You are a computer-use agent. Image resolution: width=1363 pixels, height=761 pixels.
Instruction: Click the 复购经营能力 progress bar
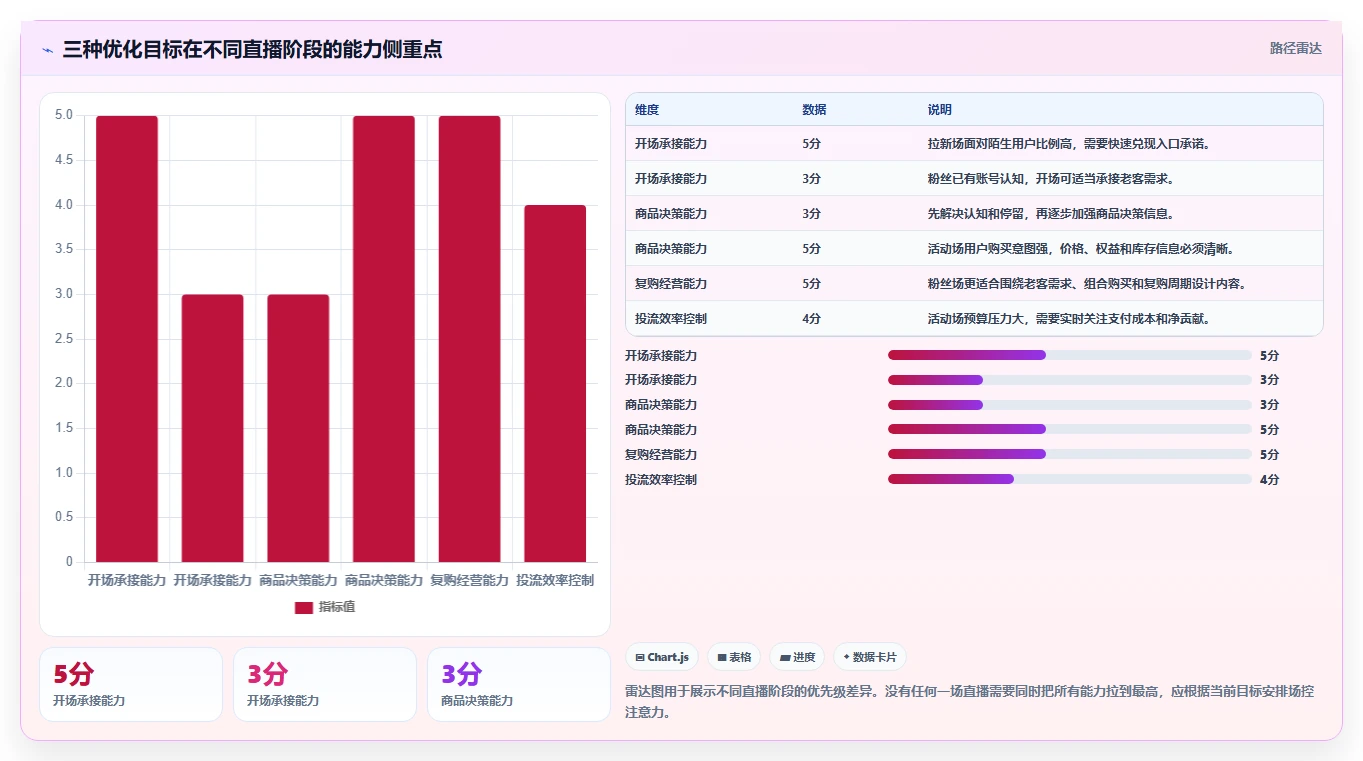tap(1070, 454)
